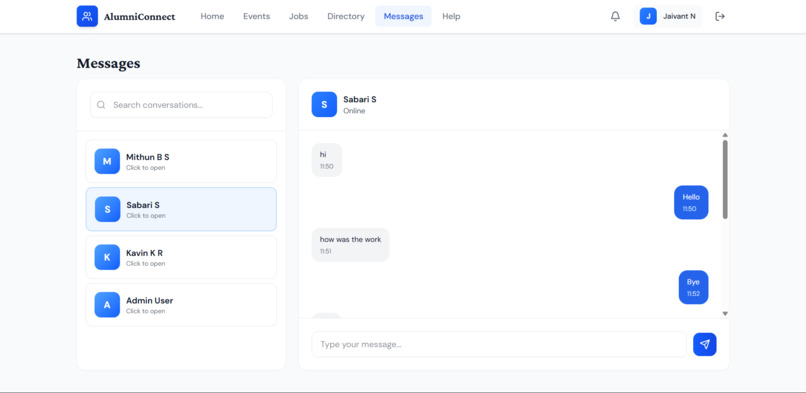Click the Type your message field

pos(499,344)
